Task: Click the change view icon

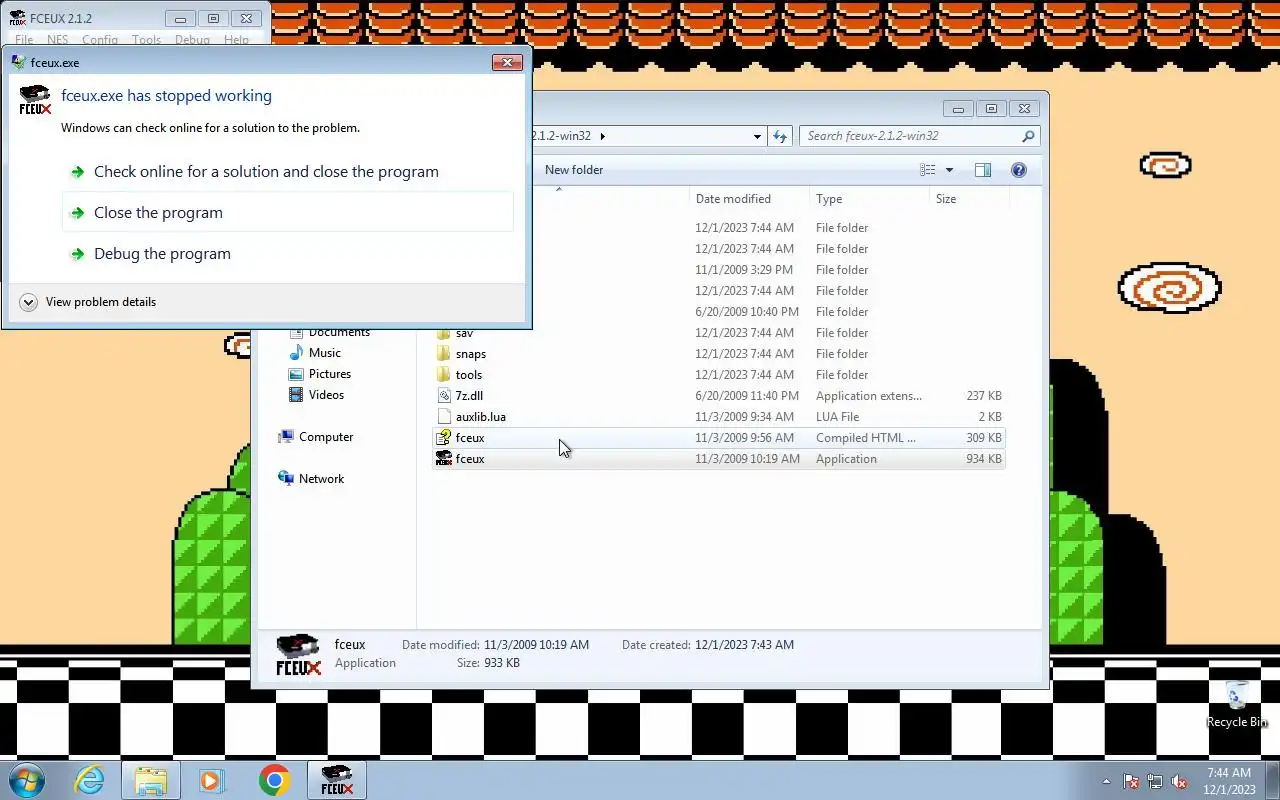Action: coord(928,170)
